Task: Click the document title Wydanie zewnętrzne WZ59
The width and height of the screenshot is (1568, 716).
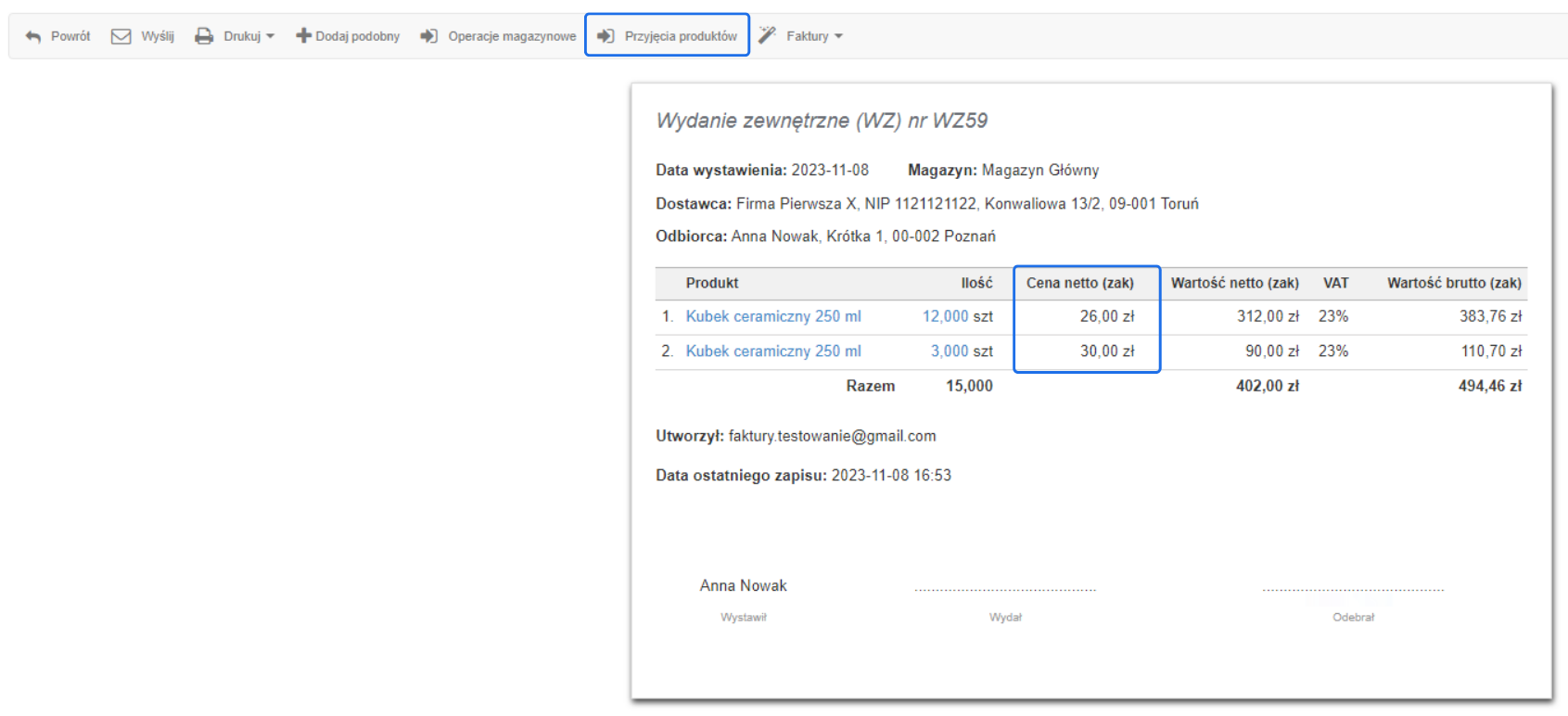Action: pyautogui.click(x=822, y=121)
